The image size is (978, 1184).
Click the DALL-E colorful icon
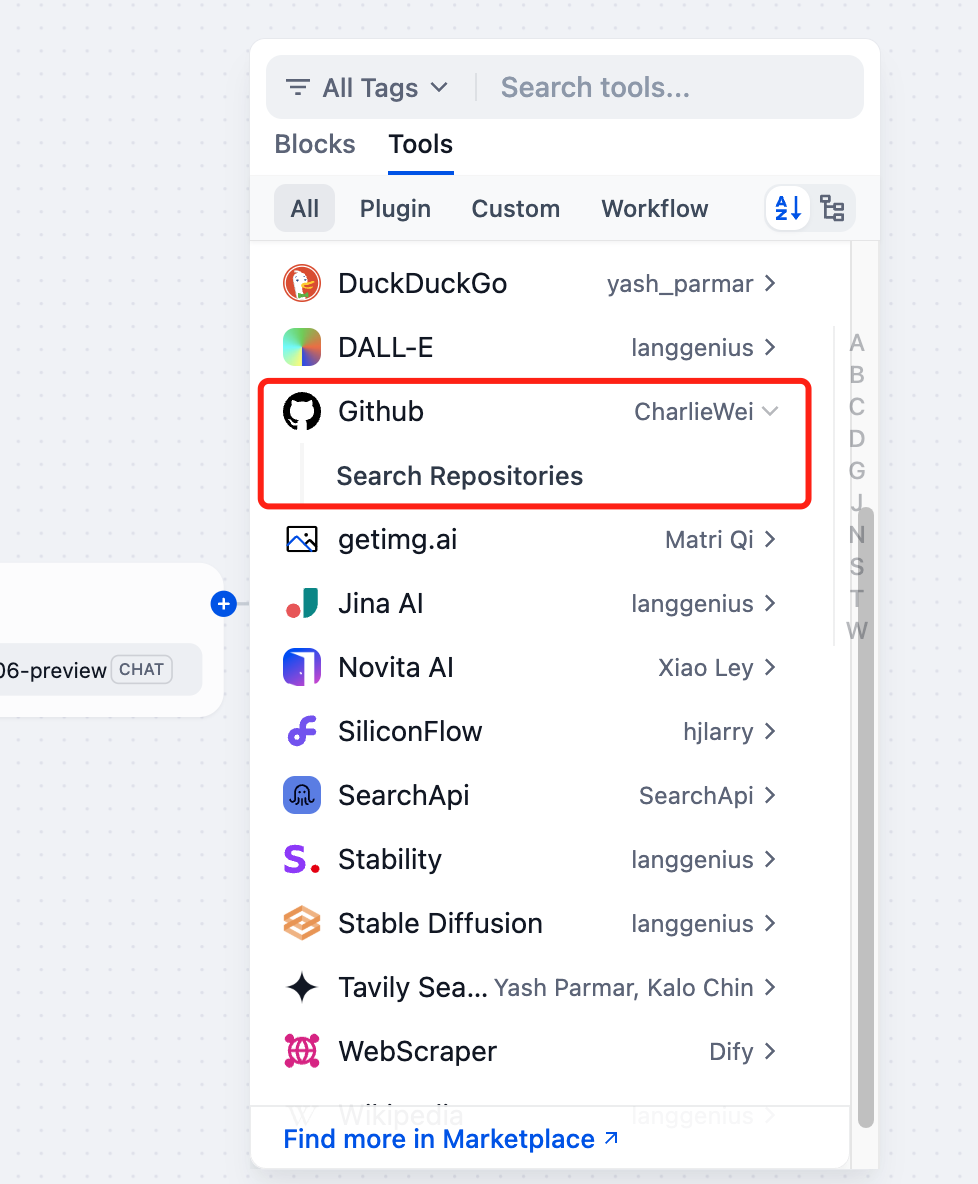point(301,347)
